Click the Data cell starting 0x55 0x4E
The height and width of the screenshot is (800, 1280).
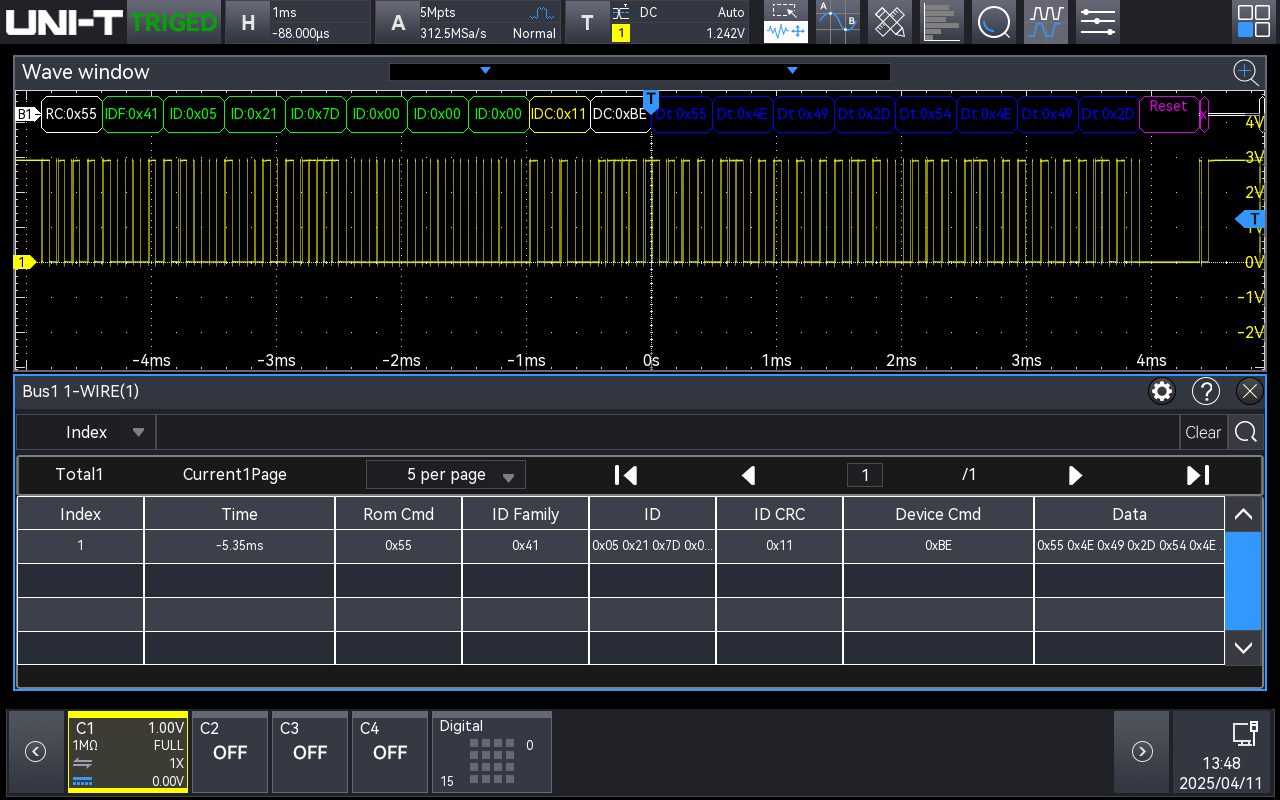click(x=1129, y=546)
